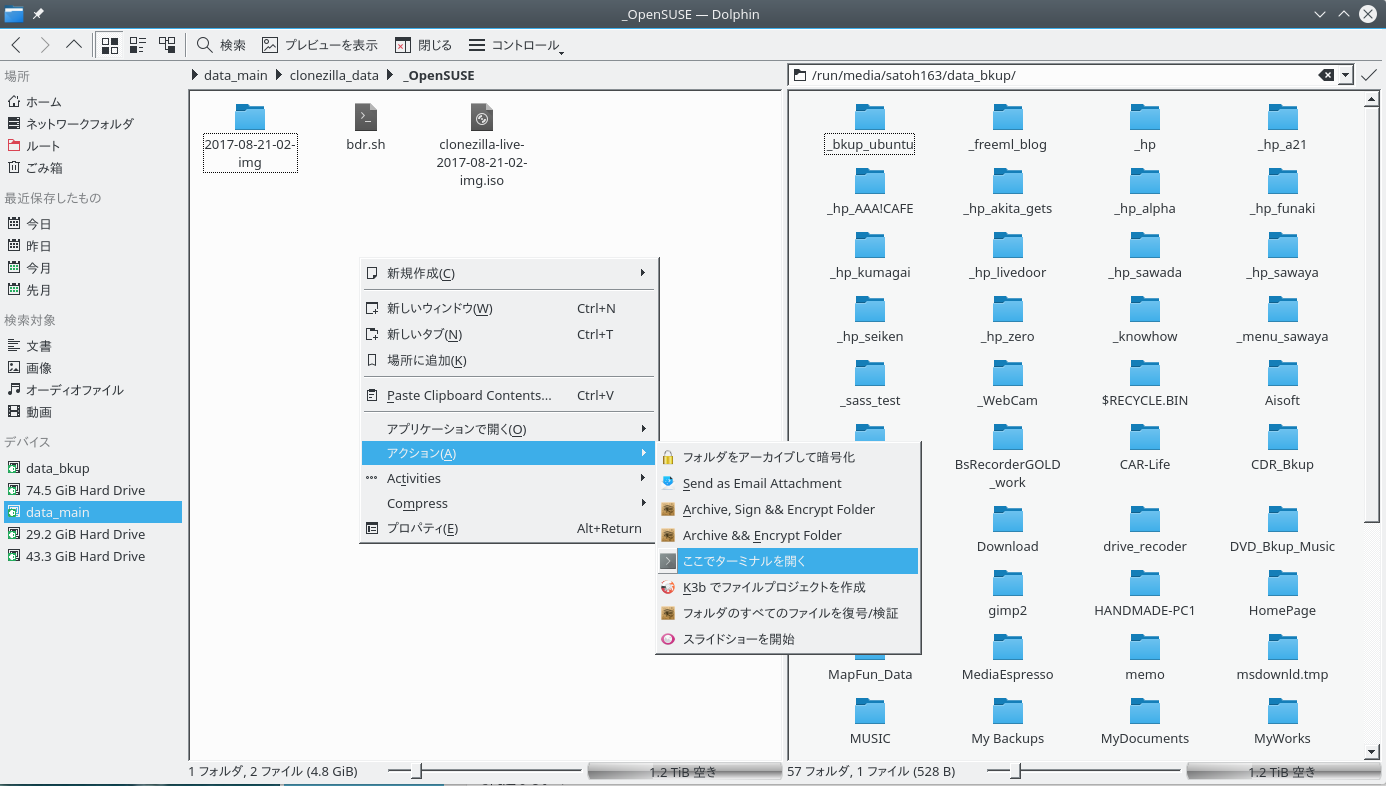
Task: Select the bdr.sh script file
Action: point(366,128)
